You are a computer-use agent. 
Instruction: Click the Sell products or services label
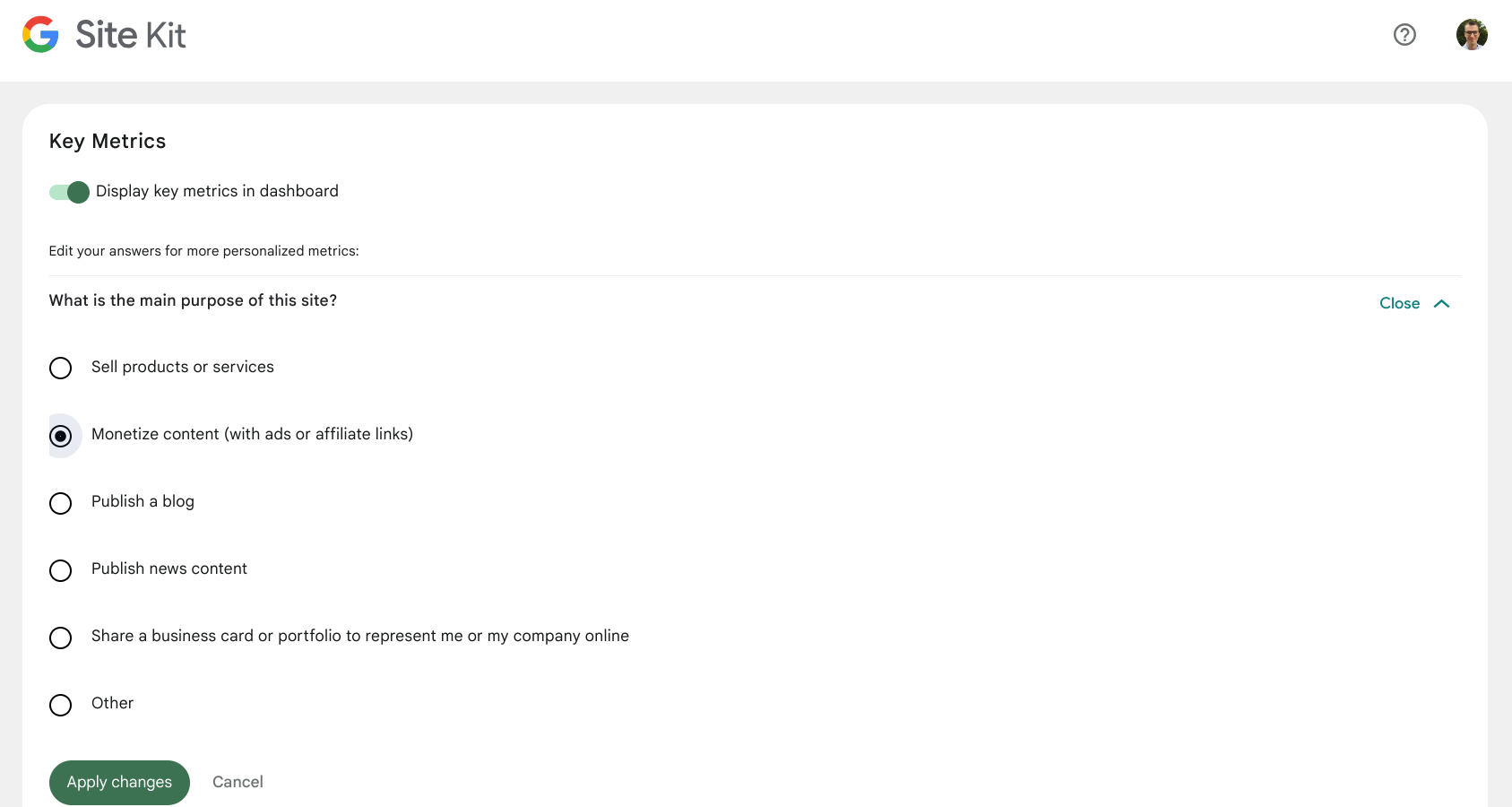(183, 367)
